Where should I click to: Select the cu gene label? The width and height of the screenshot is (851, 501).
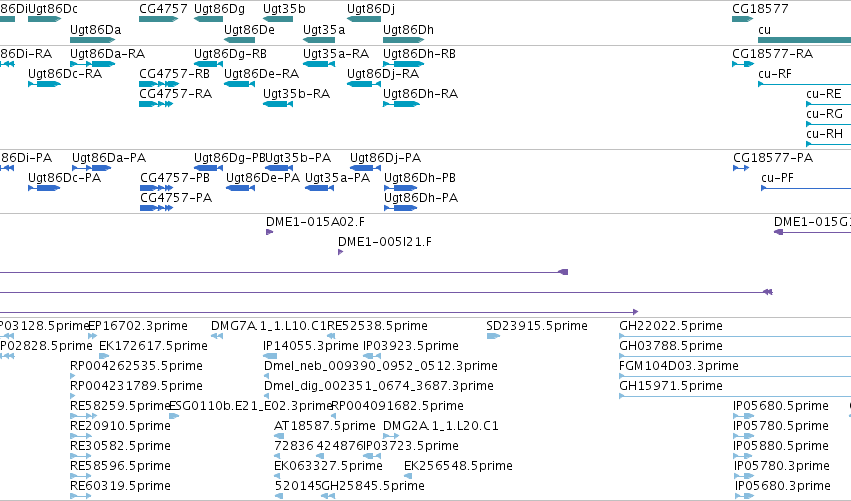[764, 29]
